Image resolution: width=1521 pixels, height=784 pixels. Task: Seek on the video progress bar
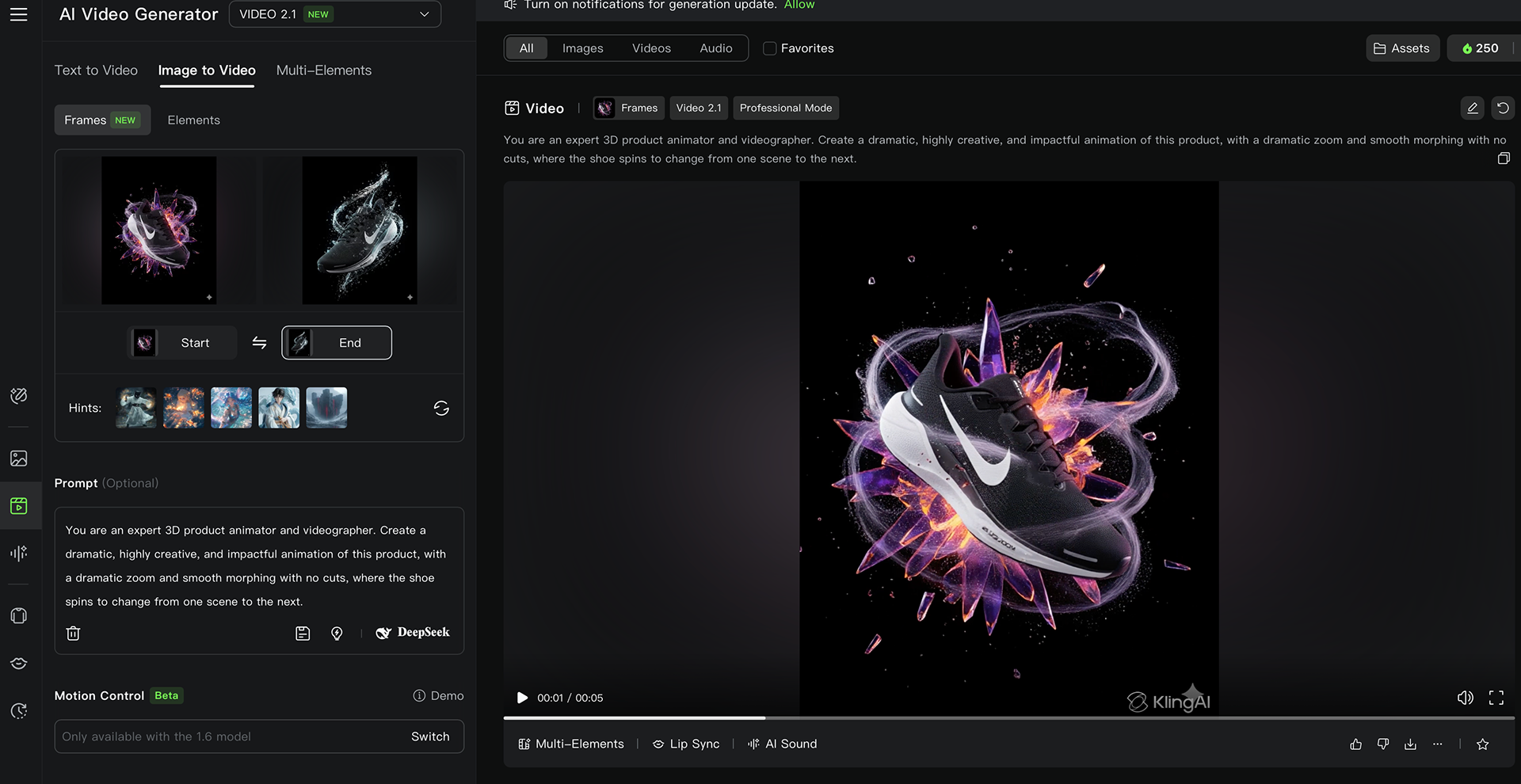[x=1008, y=718]
